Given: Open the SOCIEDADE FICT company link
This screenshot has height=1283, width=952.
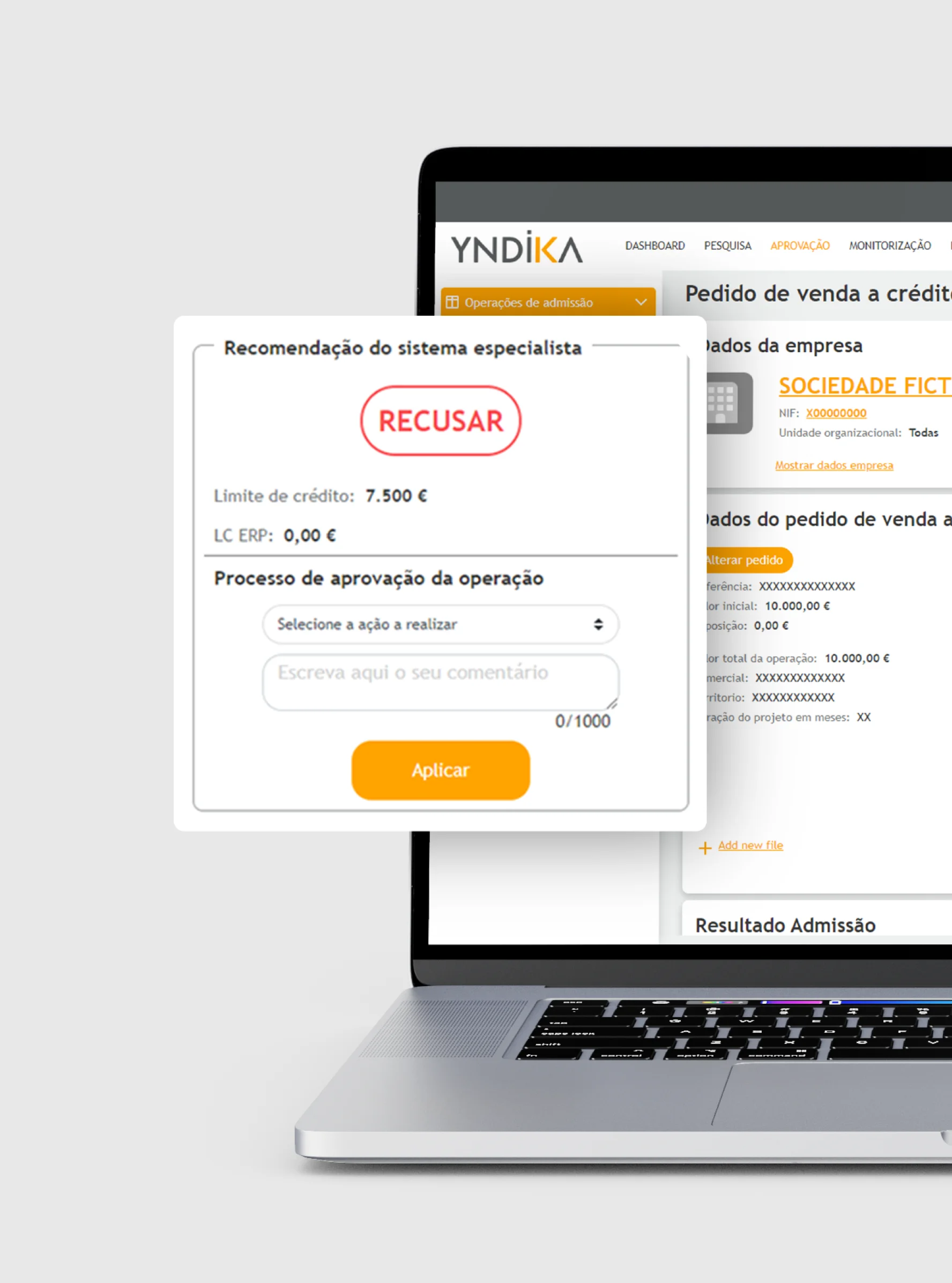Looking at the screenshot, I should pos(865,386).
